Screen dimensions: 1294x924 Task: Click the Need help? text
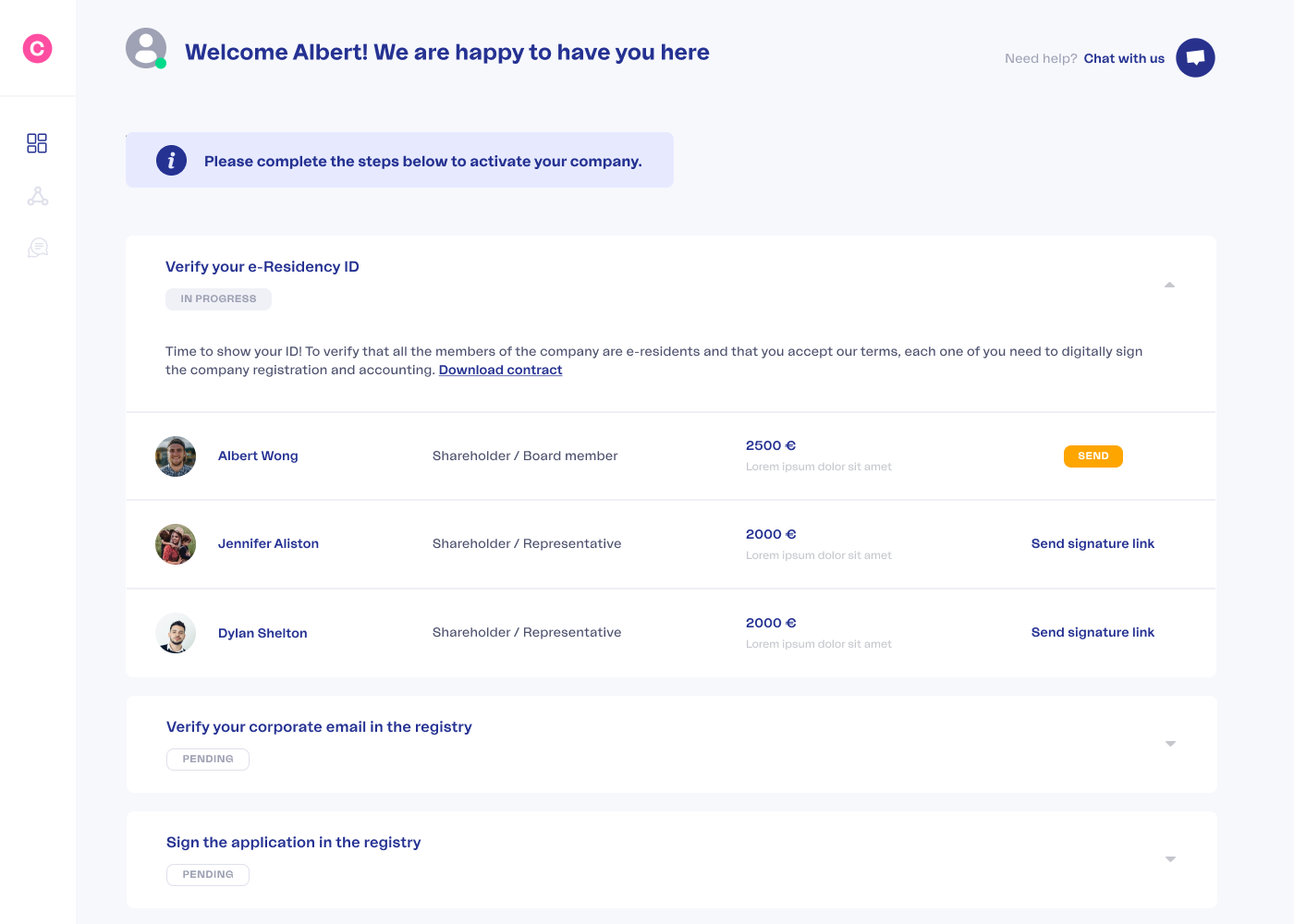click(1041, 58)
